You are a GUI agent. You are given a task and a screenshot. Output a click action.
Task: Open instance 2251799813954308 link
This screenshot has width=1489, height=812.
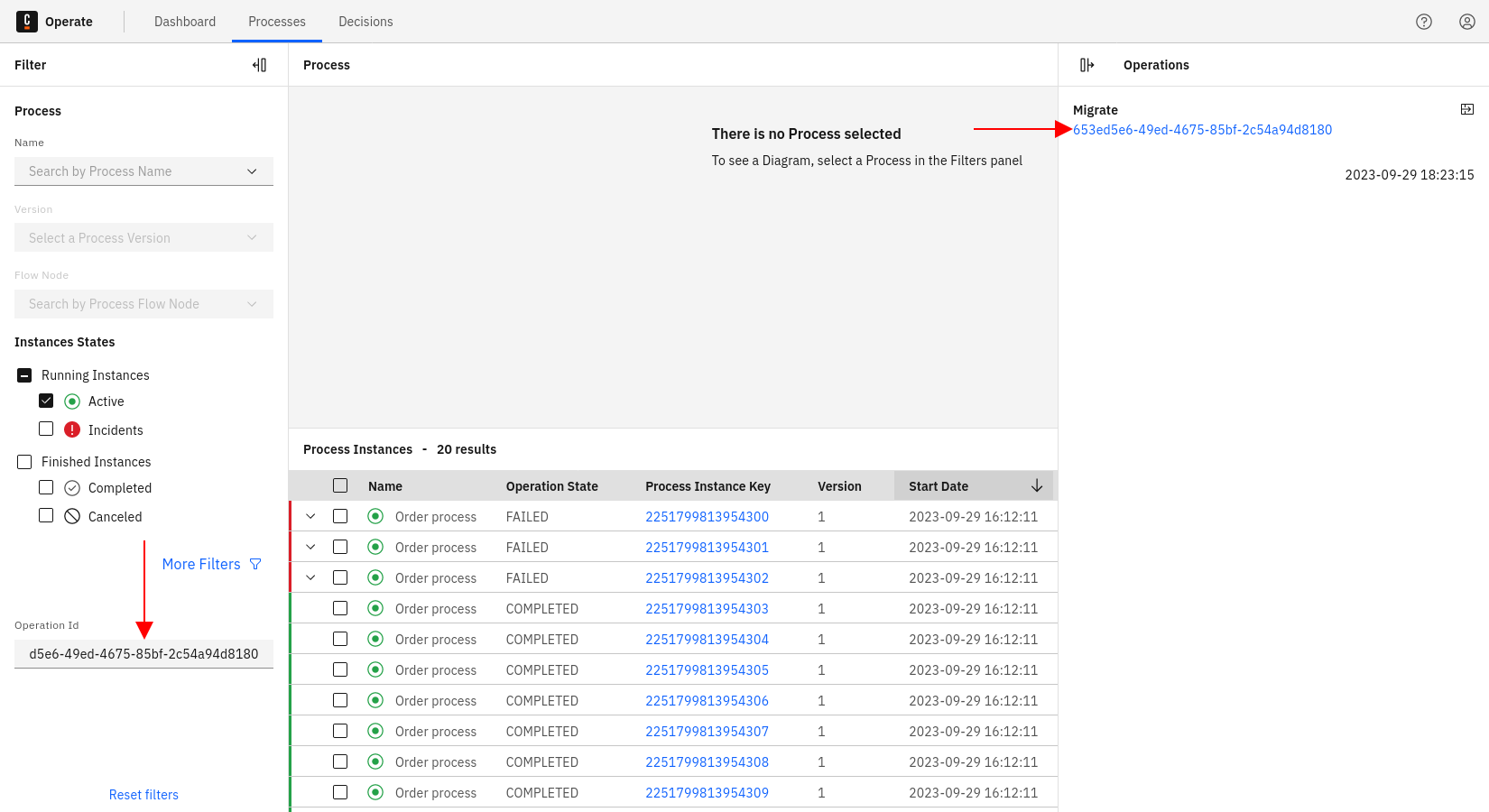(x=707, y=762)
